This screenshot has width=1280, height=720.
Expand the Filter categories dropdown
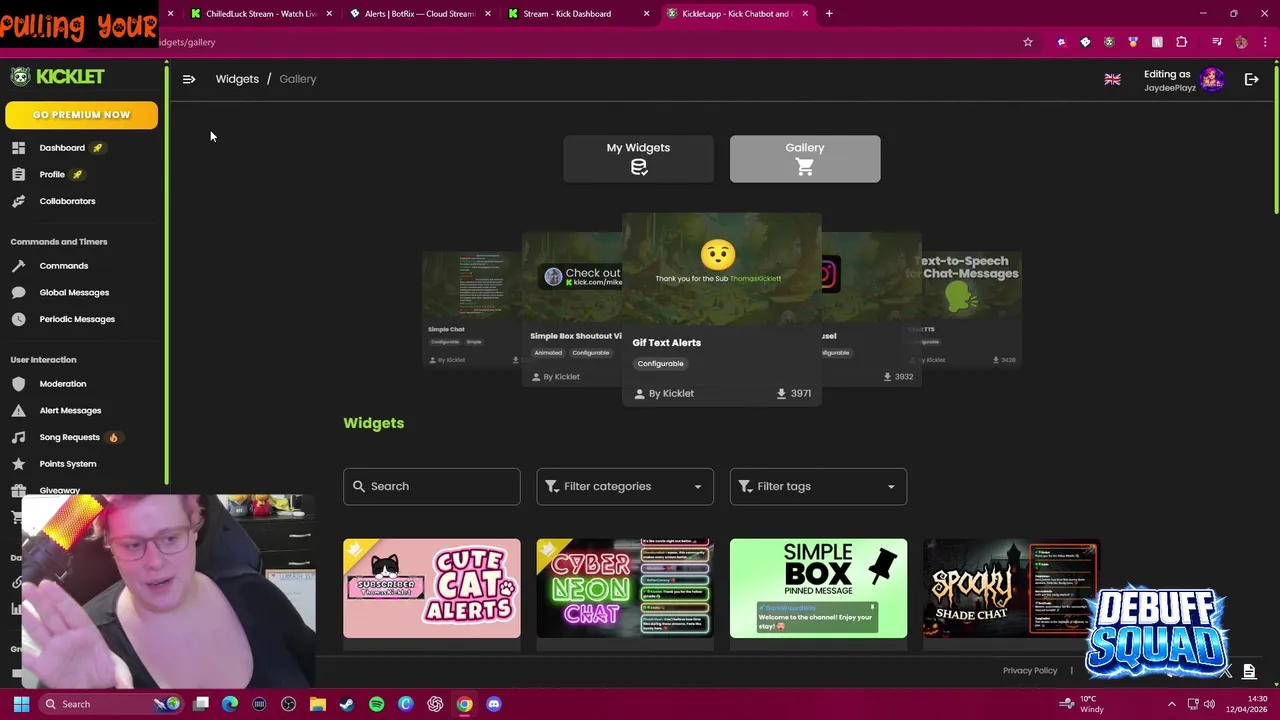pos(625,486)
